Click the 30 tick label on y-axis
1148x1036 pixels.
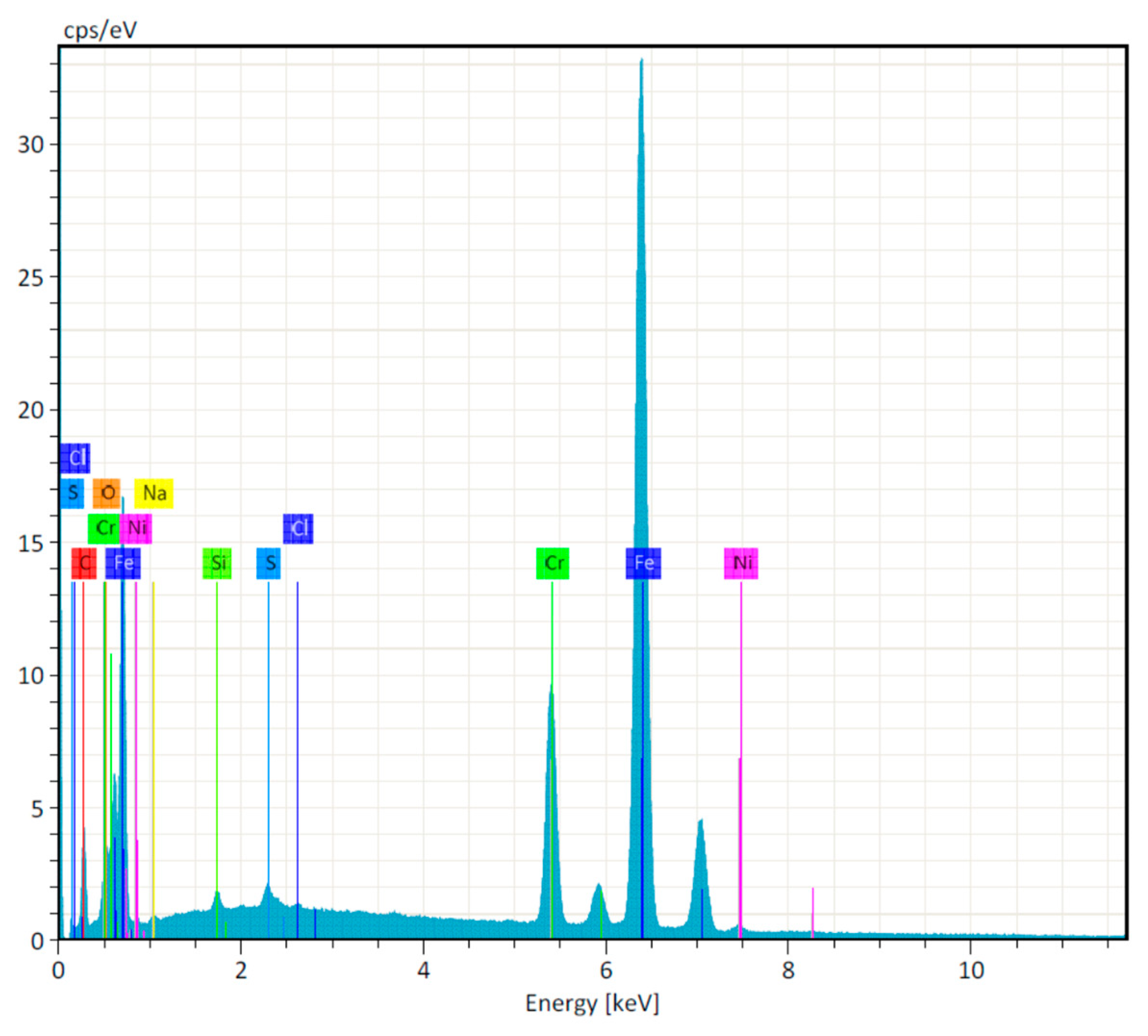(31, 145)
